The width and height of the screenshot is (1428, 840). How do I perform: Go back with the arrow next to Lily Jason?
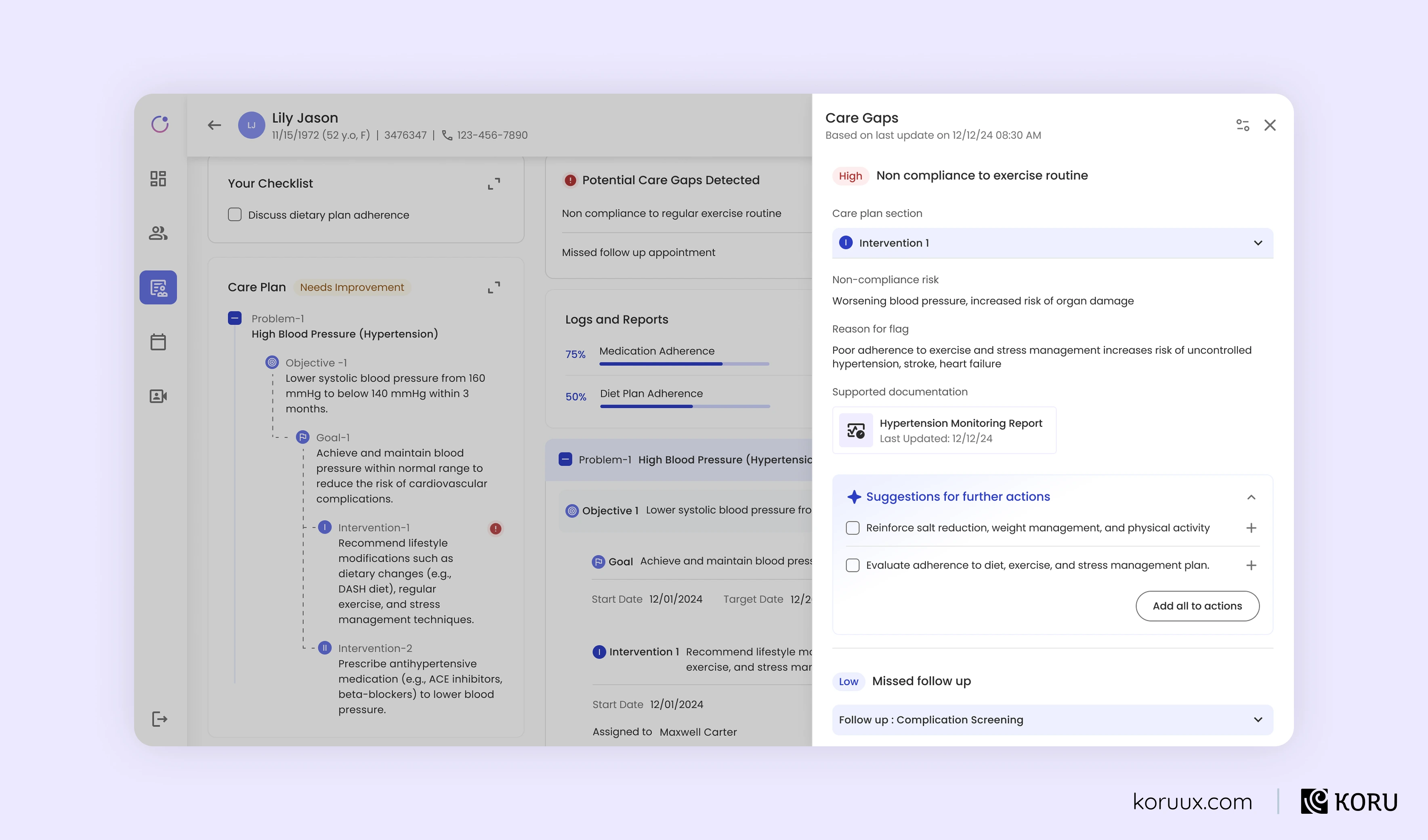click(x=214, y=125)
